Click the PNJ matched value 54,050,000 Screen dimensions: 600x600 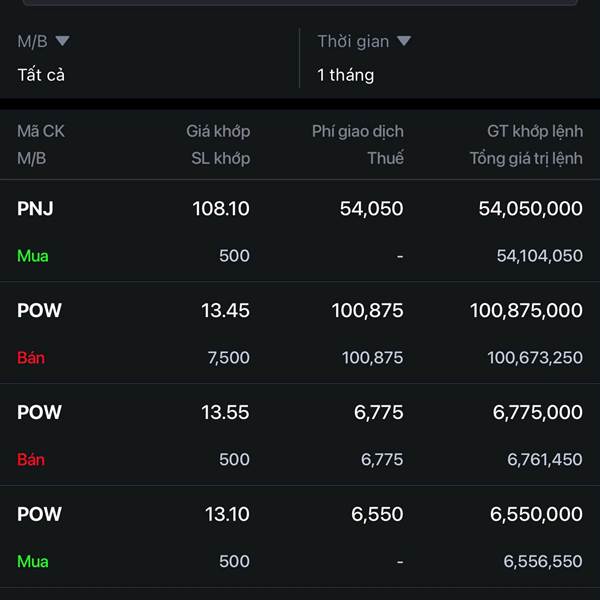[x=530, y=209]
